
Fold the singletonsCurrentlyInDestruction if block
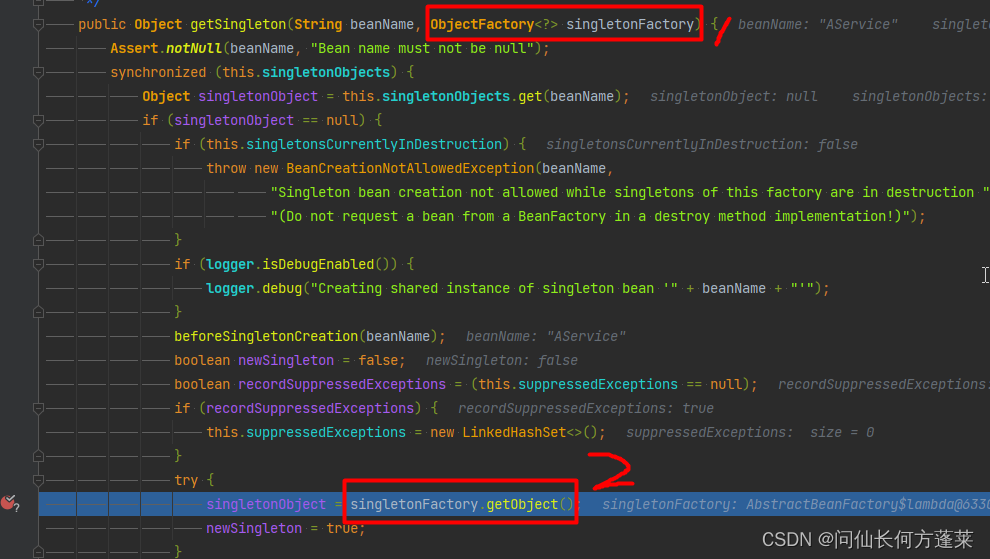38,145
